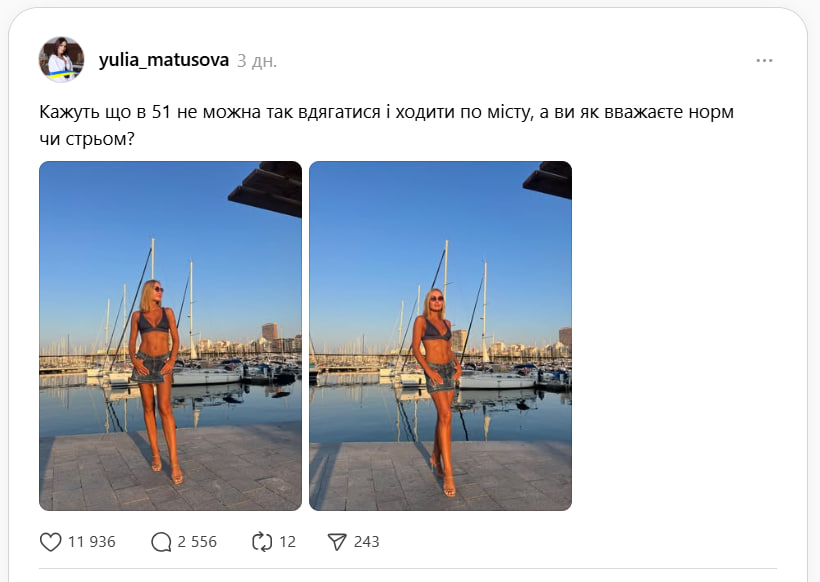Click the yulia_matusova username link
The image size is (820, 582).
pyautogui.click(x=164, y=61)
